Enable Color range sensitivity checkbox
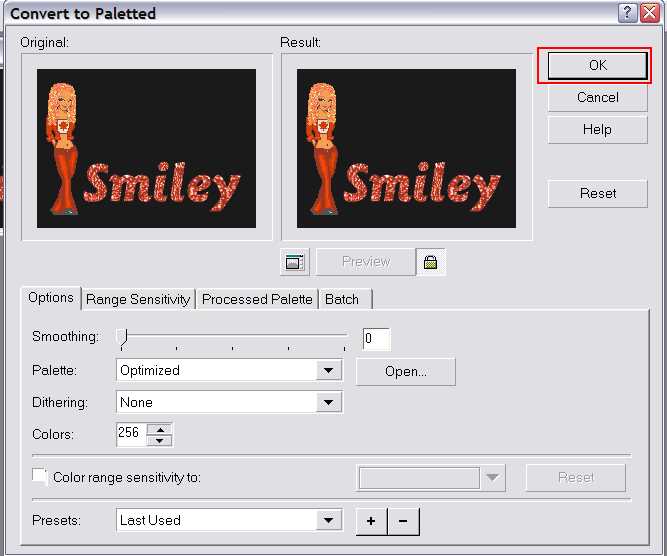 40,477
